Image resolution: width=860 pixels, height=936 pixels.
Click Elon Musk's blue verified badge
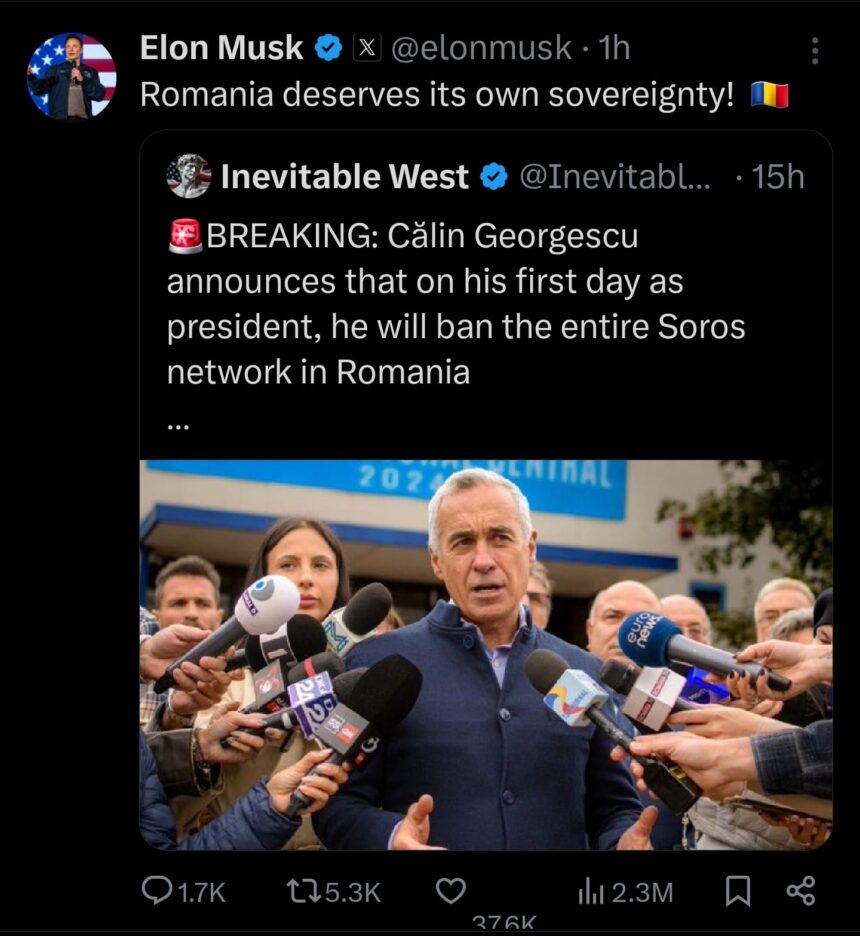pos(329,47)
